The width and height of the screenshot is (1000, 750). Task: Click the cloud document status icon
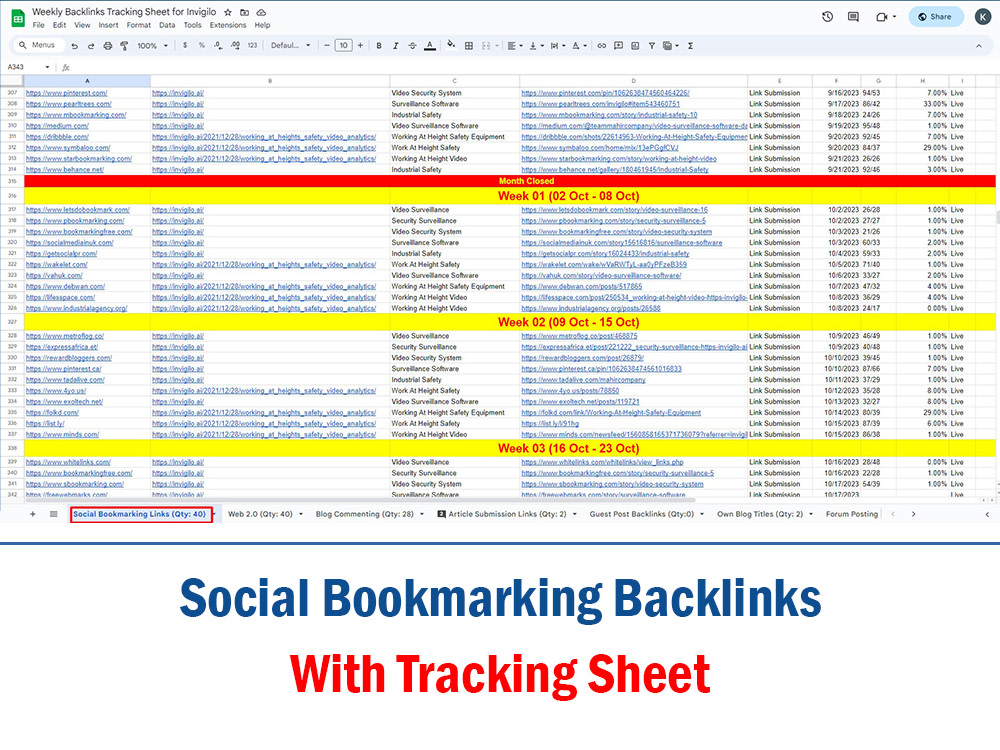(x=261, y=12)
